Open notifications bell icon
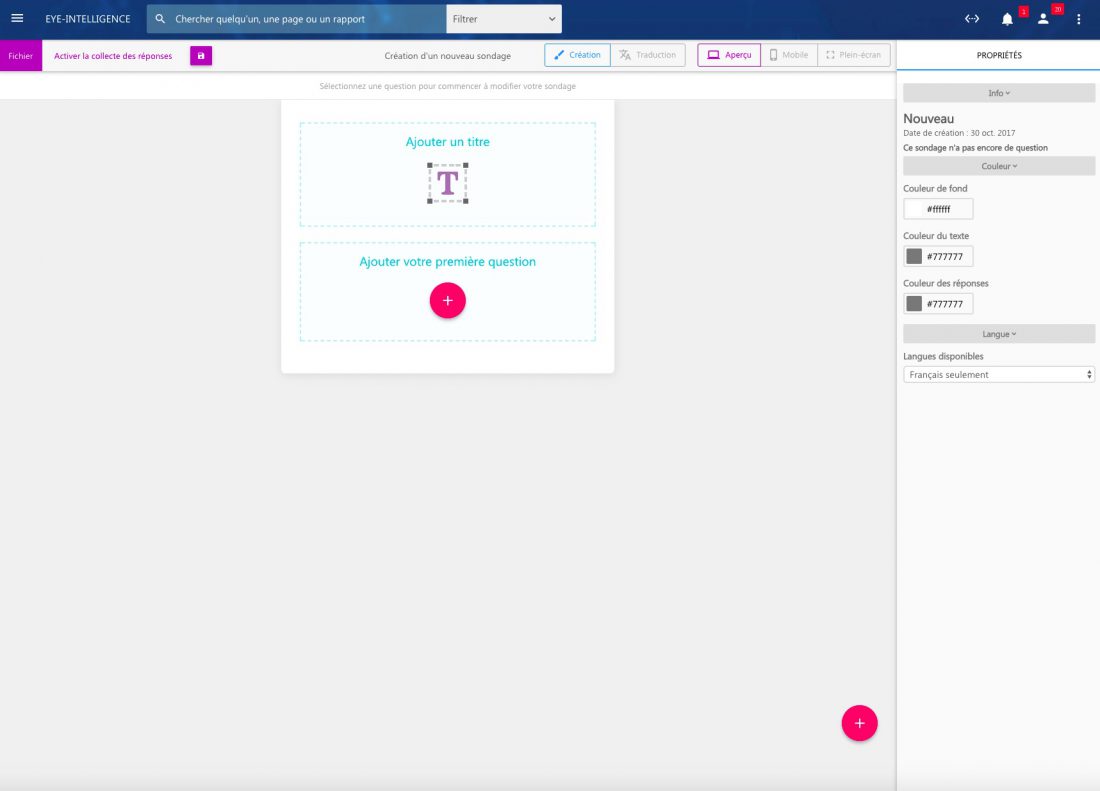This screenshot has height=791, width=1100. click(1007, 19)
